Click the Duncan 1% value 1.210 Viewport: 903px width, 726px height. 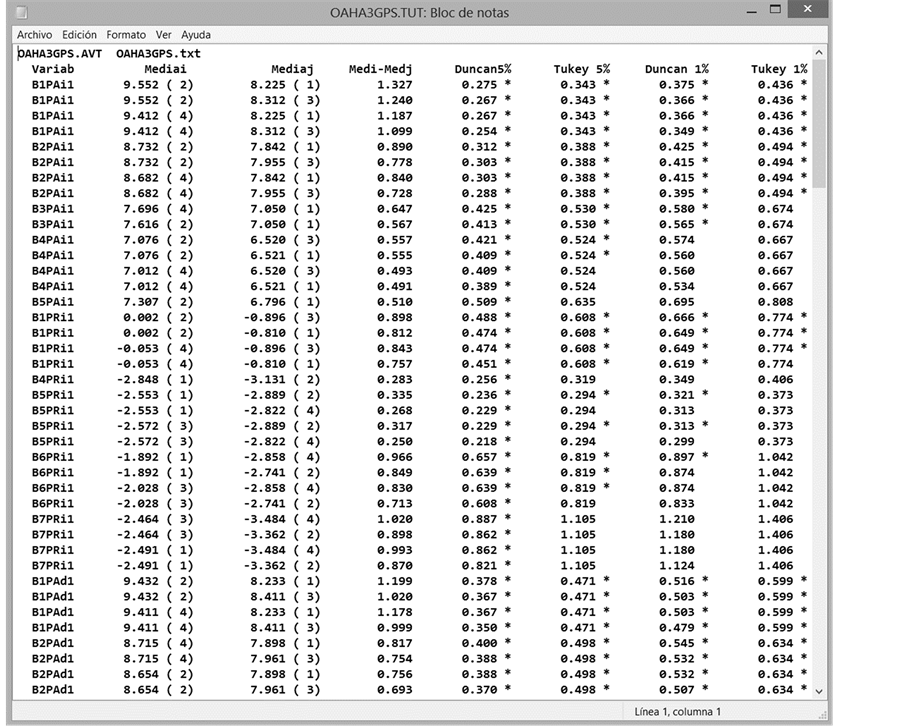point(677,520)
